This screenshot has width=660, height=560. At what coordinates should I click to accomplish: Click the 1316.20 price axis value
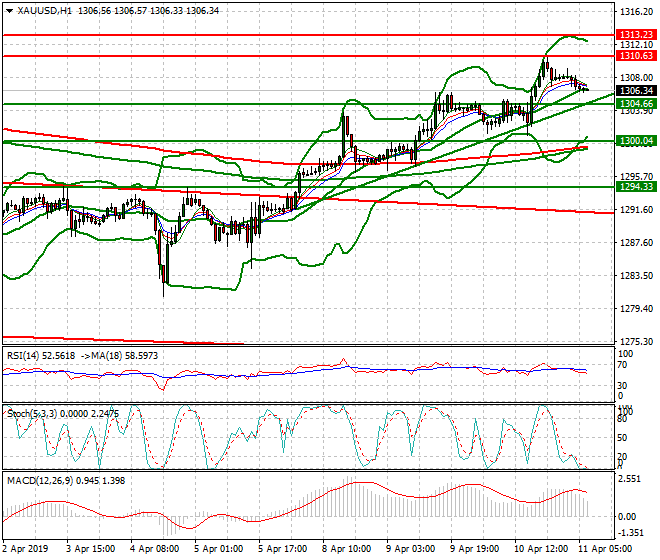tap(636, 12)
